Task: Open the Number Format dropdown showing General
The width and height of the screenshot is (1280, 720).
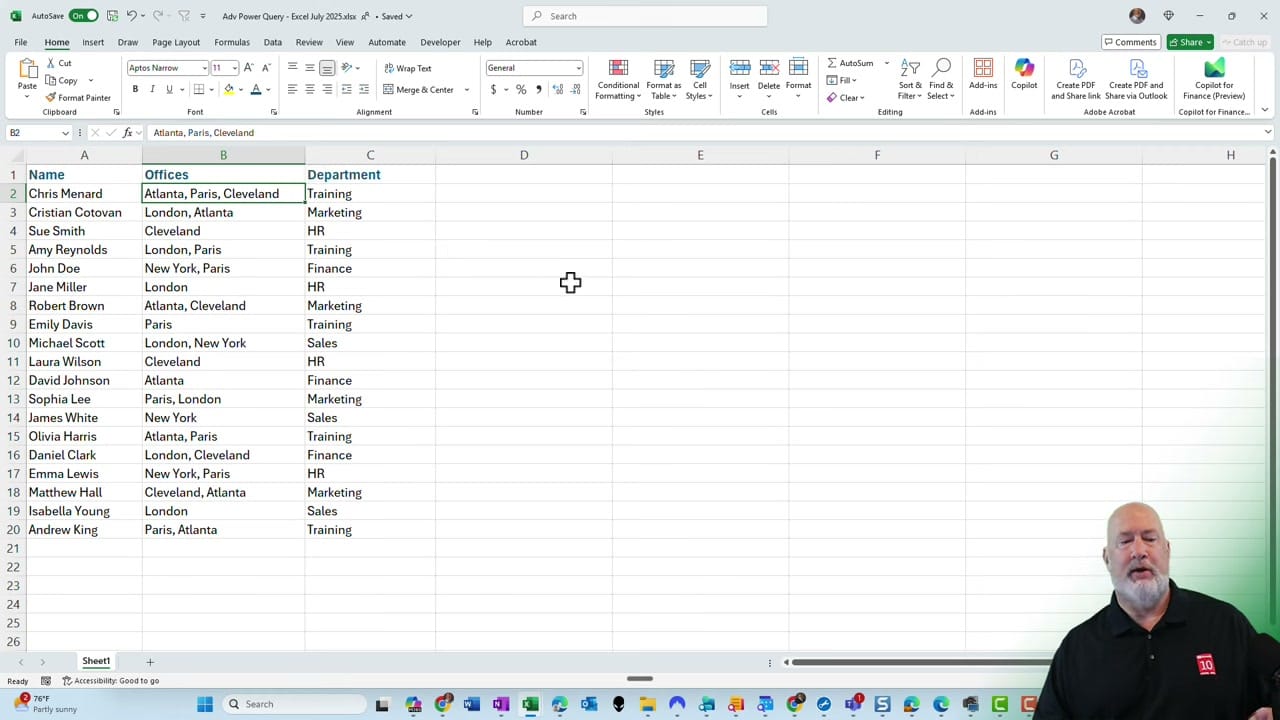Action: 533,67
